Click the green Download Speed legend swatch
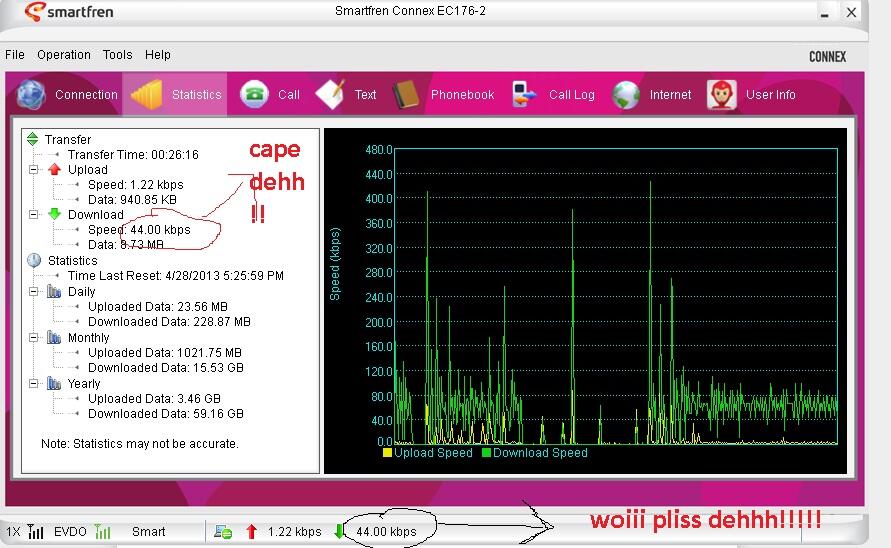 (486, 453)
